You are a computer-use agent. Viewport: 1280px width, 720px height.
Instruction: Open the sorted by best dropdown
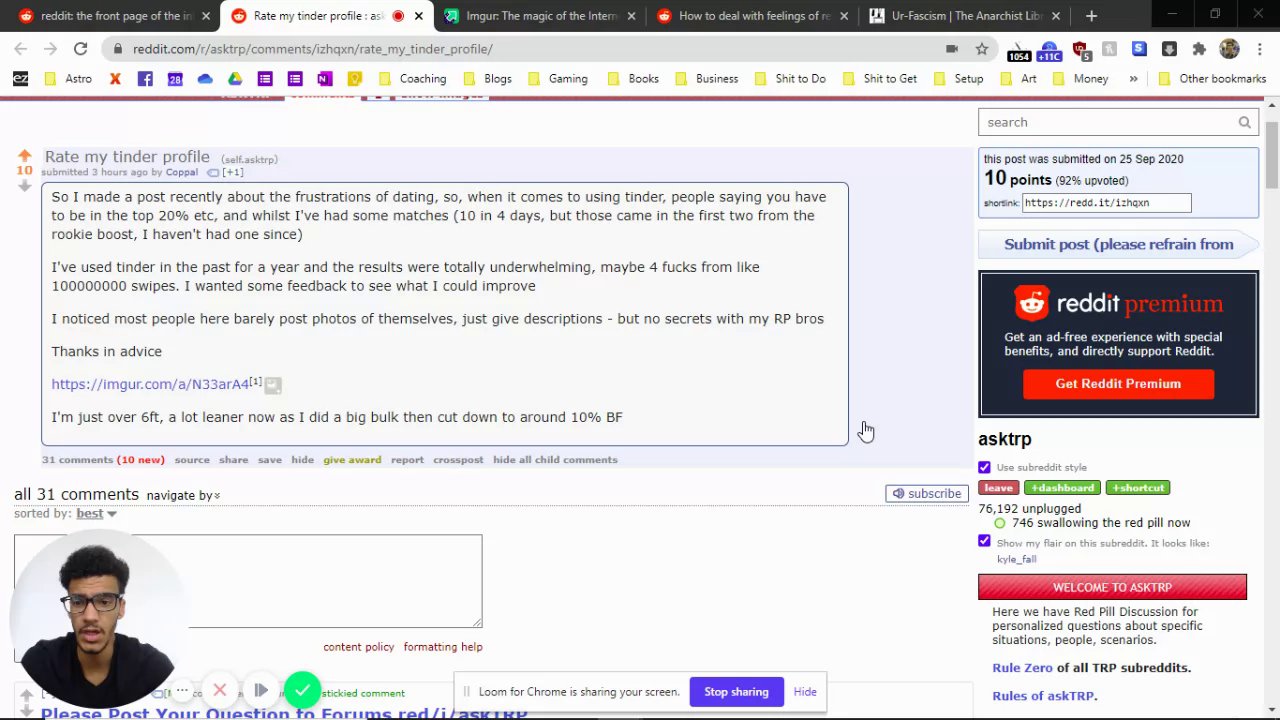pyautogui.click(x=96, y=513)
